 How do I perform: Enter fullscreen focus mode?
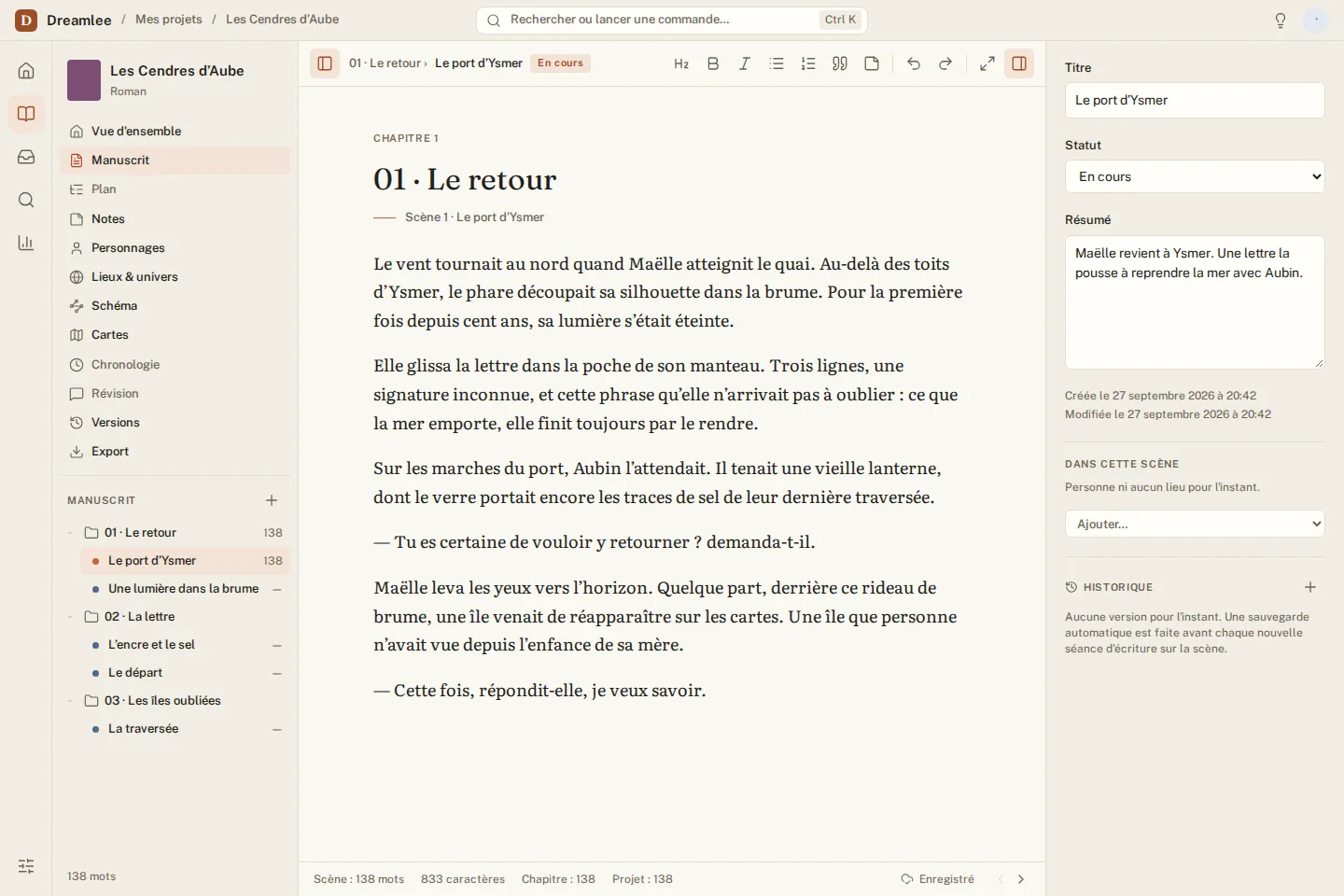pos(987,63)
